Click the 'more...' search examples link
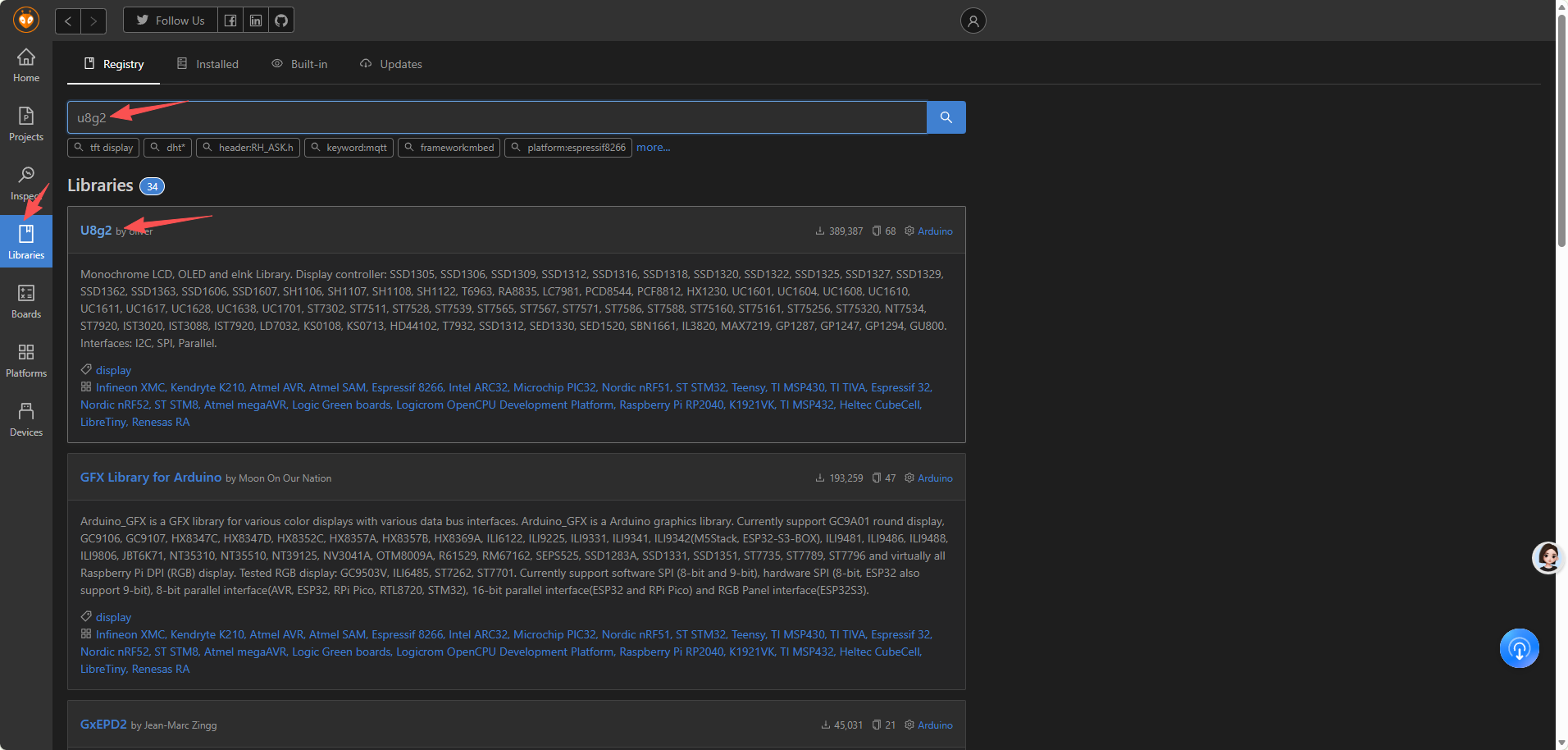 point(654,148)
